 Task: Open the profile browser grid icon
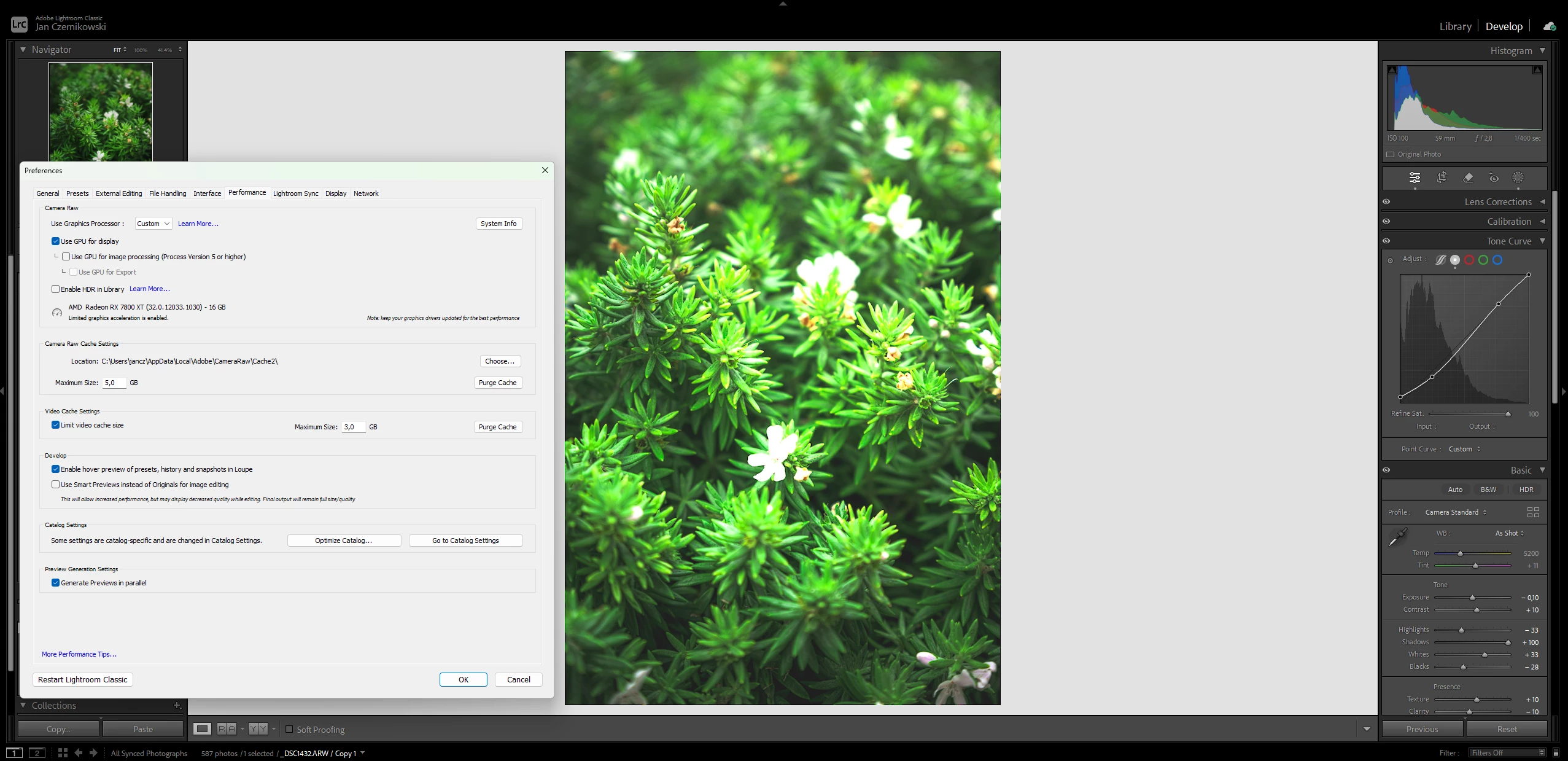(1532, 512)
